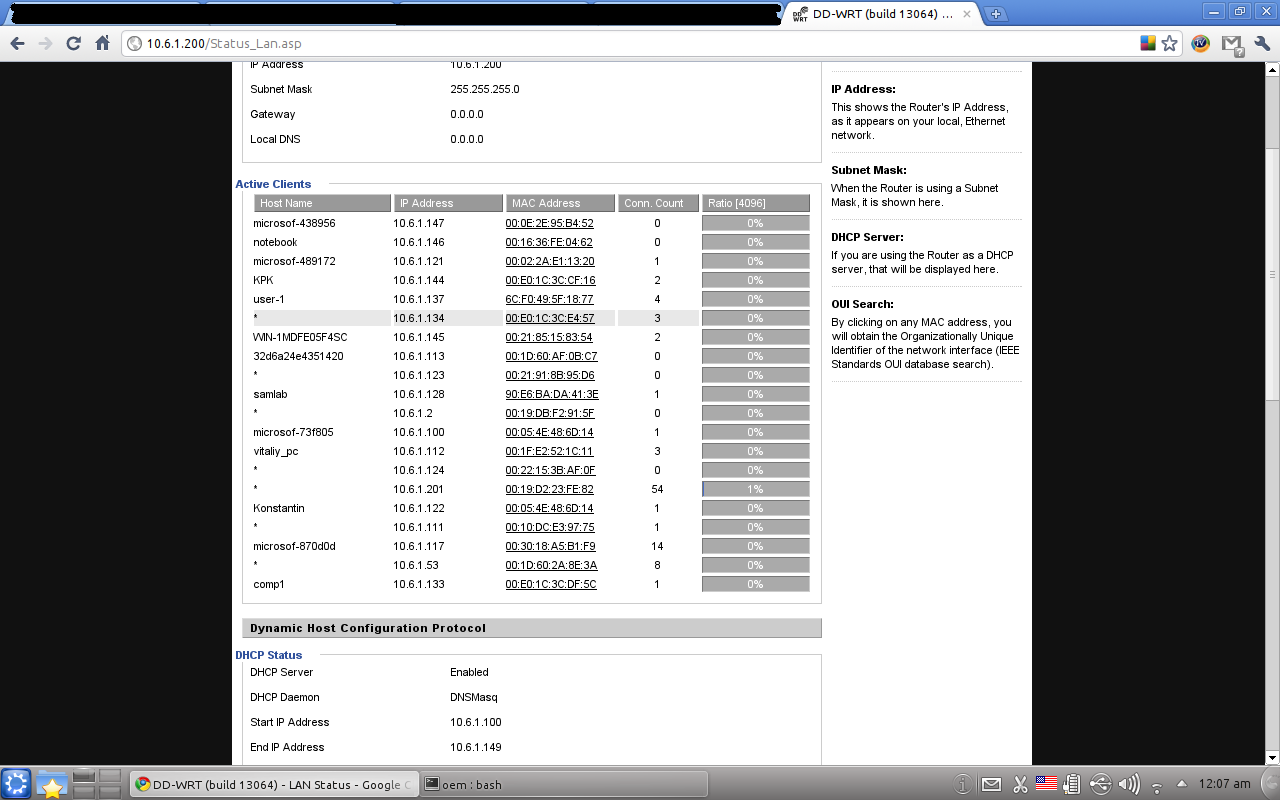
Task: Click the info notification tray icon
Action: [963, 784]
